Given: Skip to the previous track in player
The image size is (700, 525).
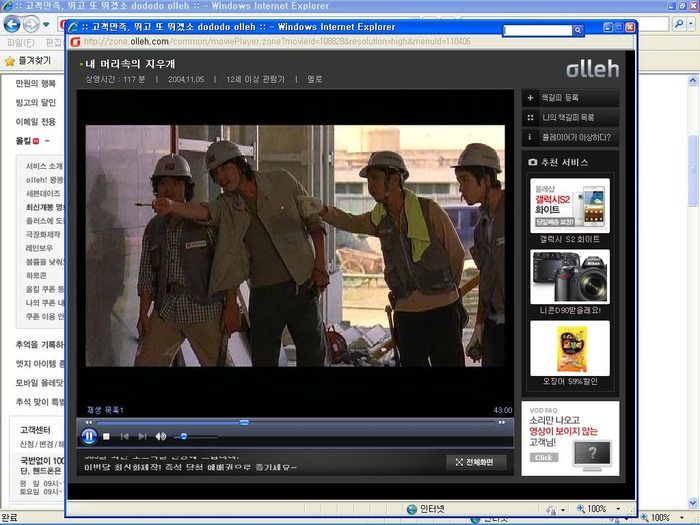Looking at the screenshot, I should click(x=125, y=436).
